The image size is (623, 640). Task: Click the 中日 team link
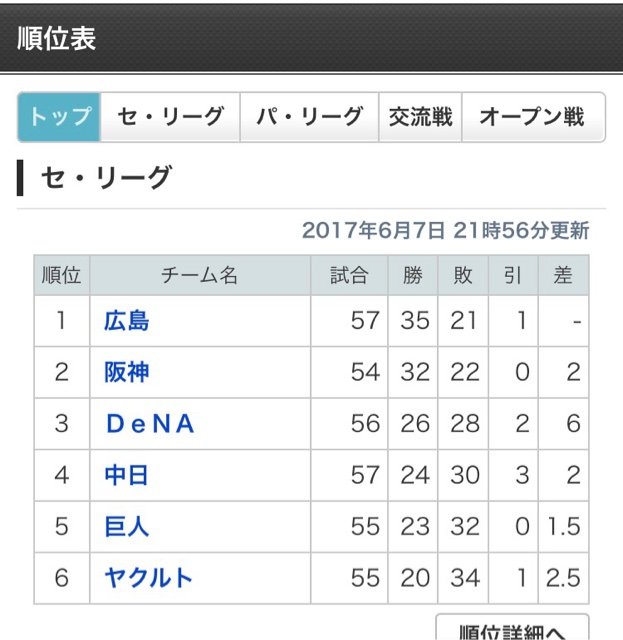click(126, 475)
